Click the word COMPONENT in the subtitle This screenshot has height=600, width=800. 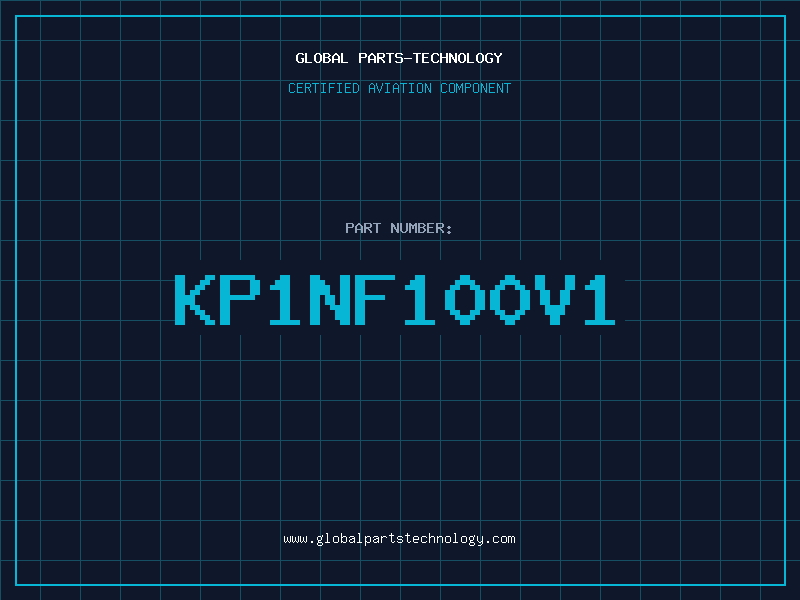(476, 88)
